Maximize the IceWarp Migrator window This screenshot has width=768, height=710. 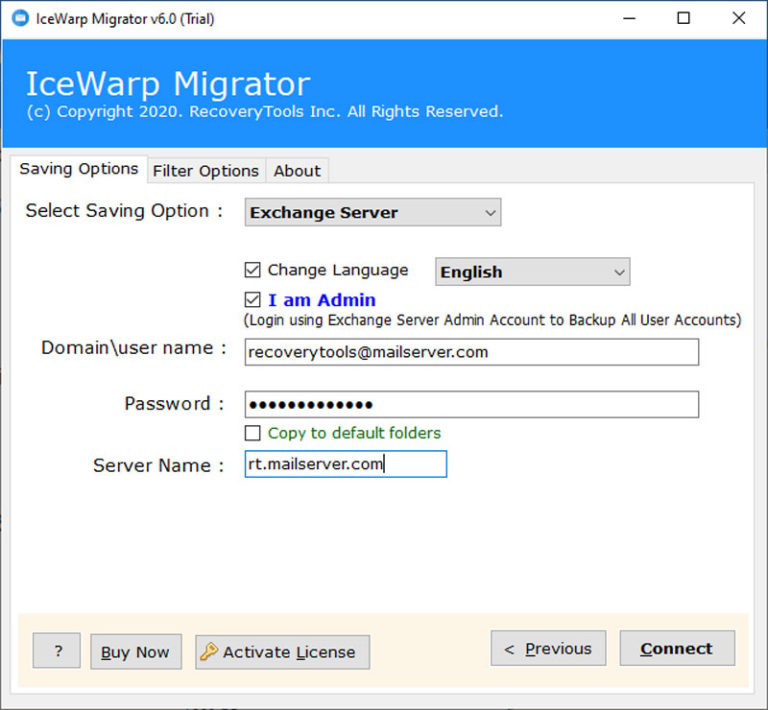(x=684, y=19)
